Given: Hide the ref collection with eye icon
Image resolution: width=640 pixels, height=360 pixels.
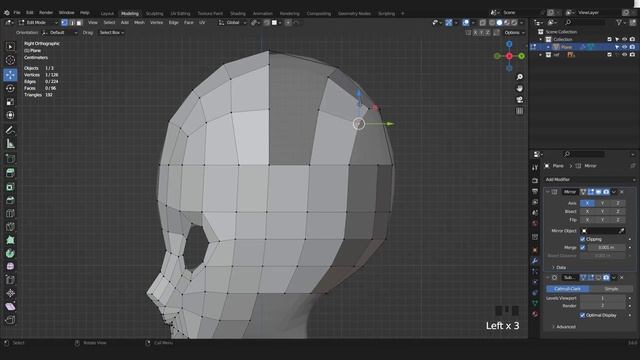Looking at the screenshot, I should click(x=624, y=55).
